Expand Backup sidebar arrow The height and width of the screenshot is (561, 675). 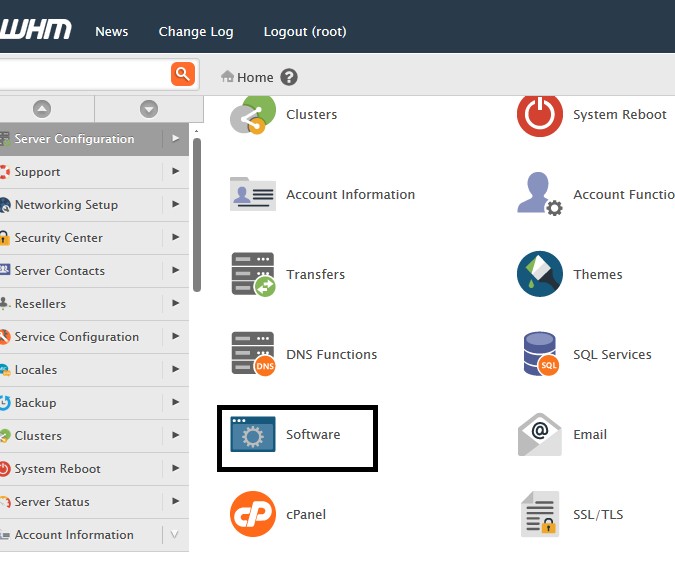pos(175,402)
